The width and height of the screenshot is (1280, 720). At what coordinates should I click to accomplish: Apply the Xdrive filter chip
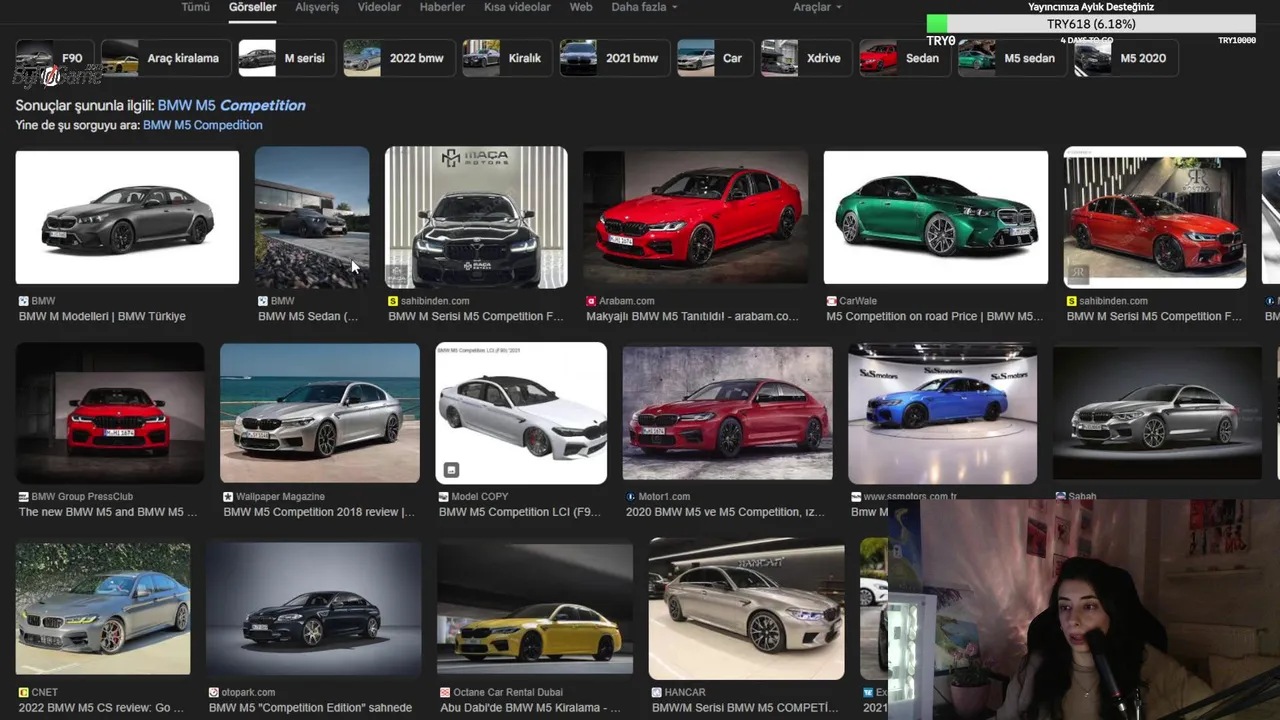click(806, 58)
